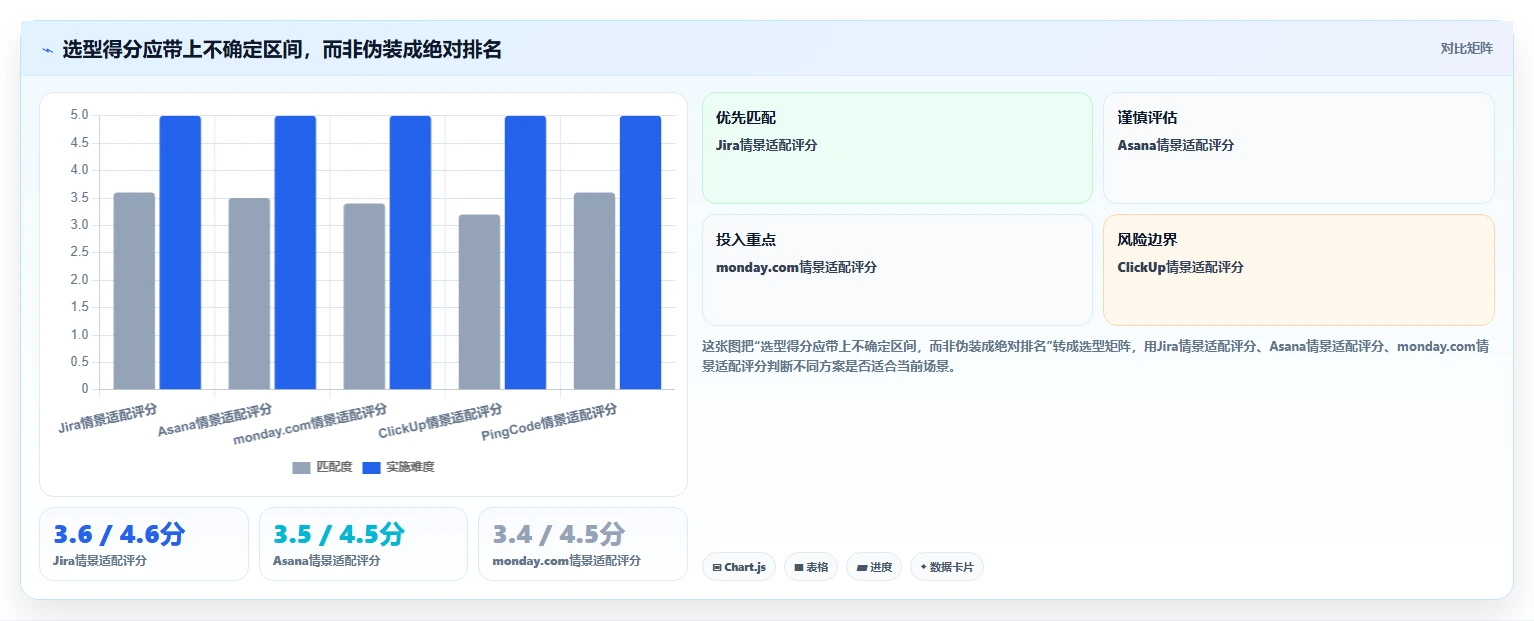Click the gray 匹配度 bar for Asana

pos(249,293)
